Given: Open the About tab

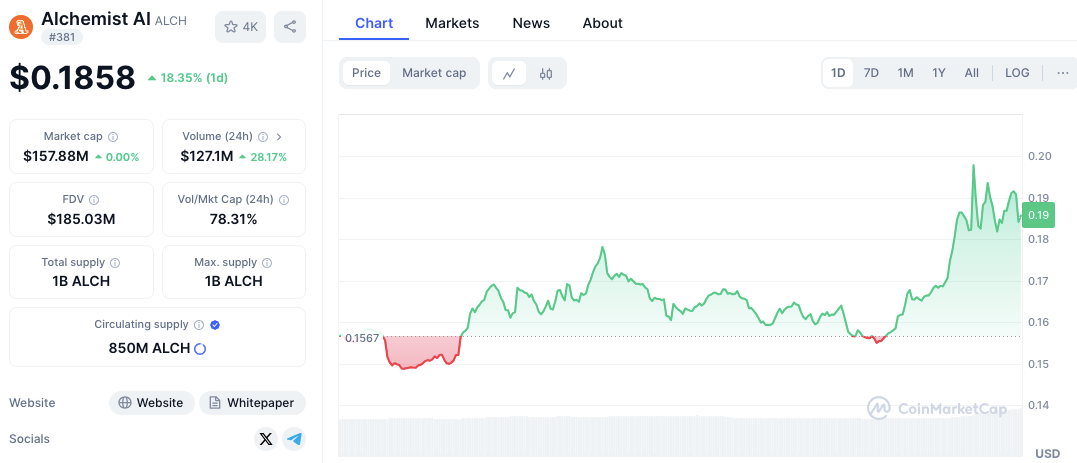Looking at the screenshot, I should pyautogui.click(x=602, y=23).
